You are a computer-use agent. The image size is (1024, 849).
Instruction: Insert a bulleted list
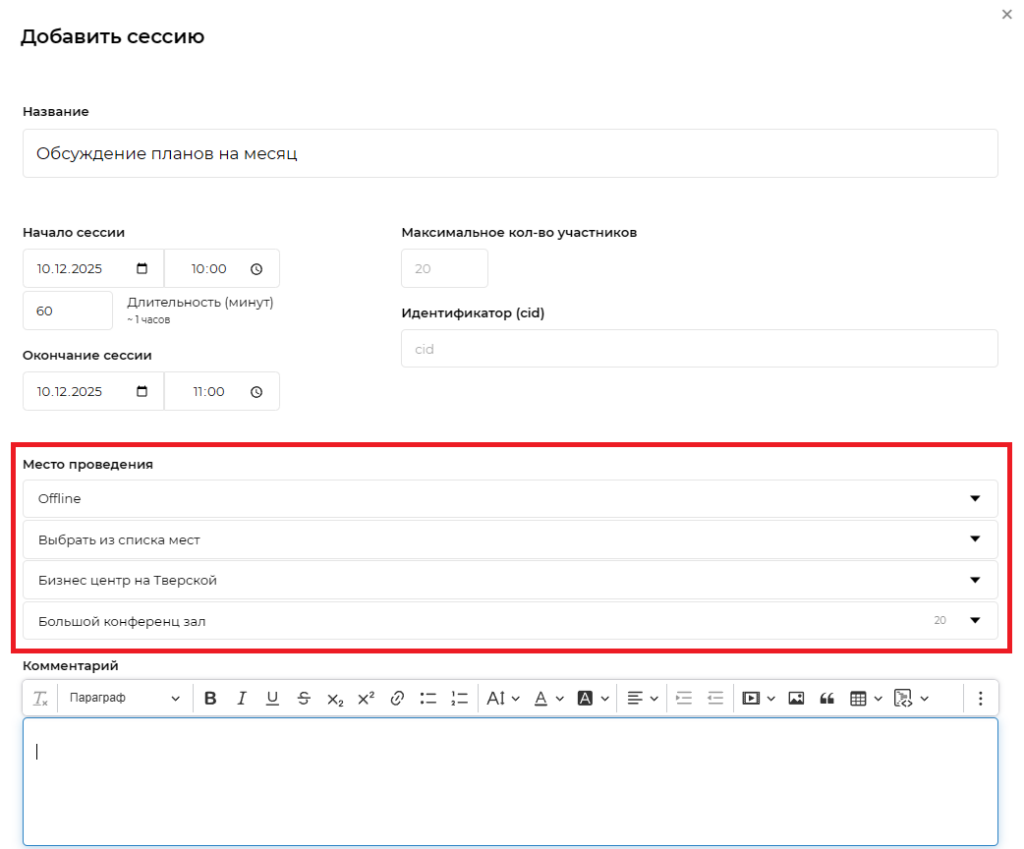tap(428, 699)
